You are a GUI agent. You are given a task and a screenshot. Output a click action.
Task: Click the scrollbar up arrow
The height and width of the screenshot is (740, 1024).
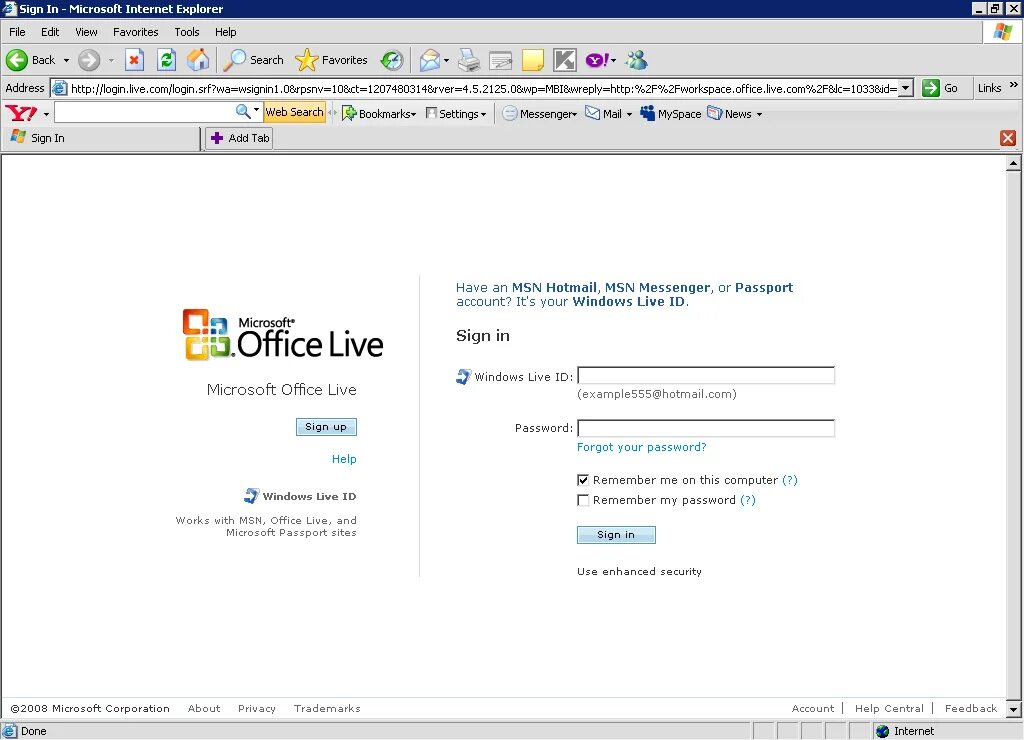(x=1014, y=163)
